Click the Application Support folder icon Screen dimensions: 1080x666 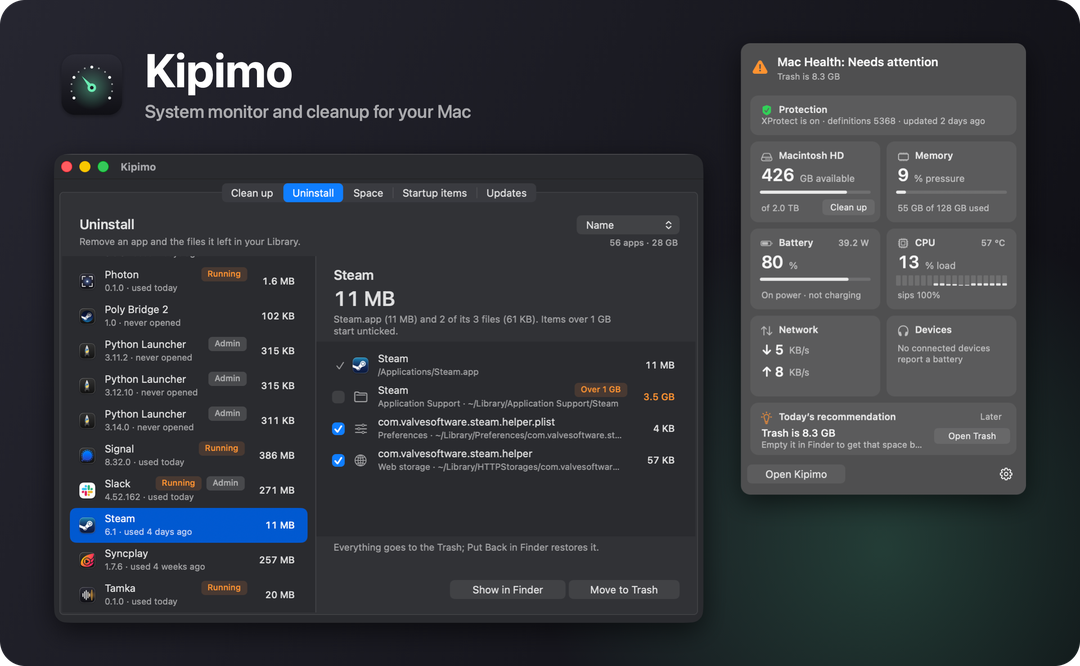point(360,397)
